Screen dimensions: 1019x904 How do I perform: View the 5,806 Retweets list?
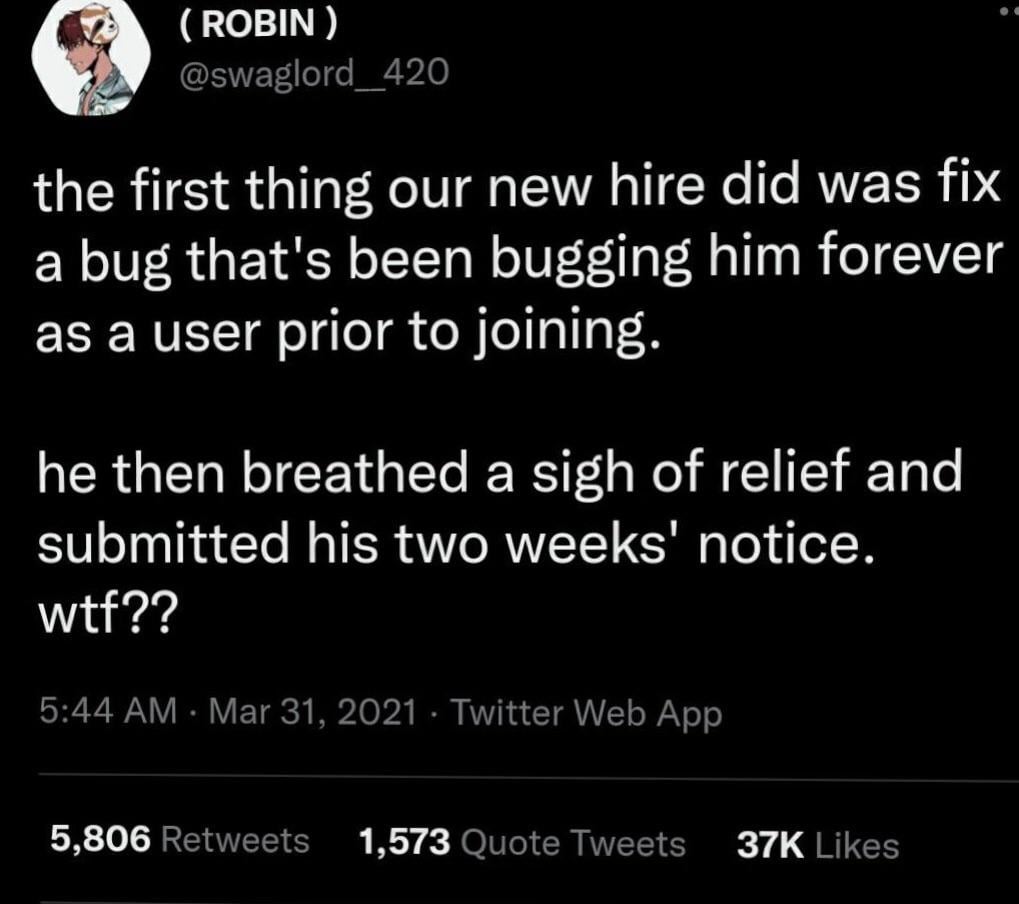coord(180,841)
